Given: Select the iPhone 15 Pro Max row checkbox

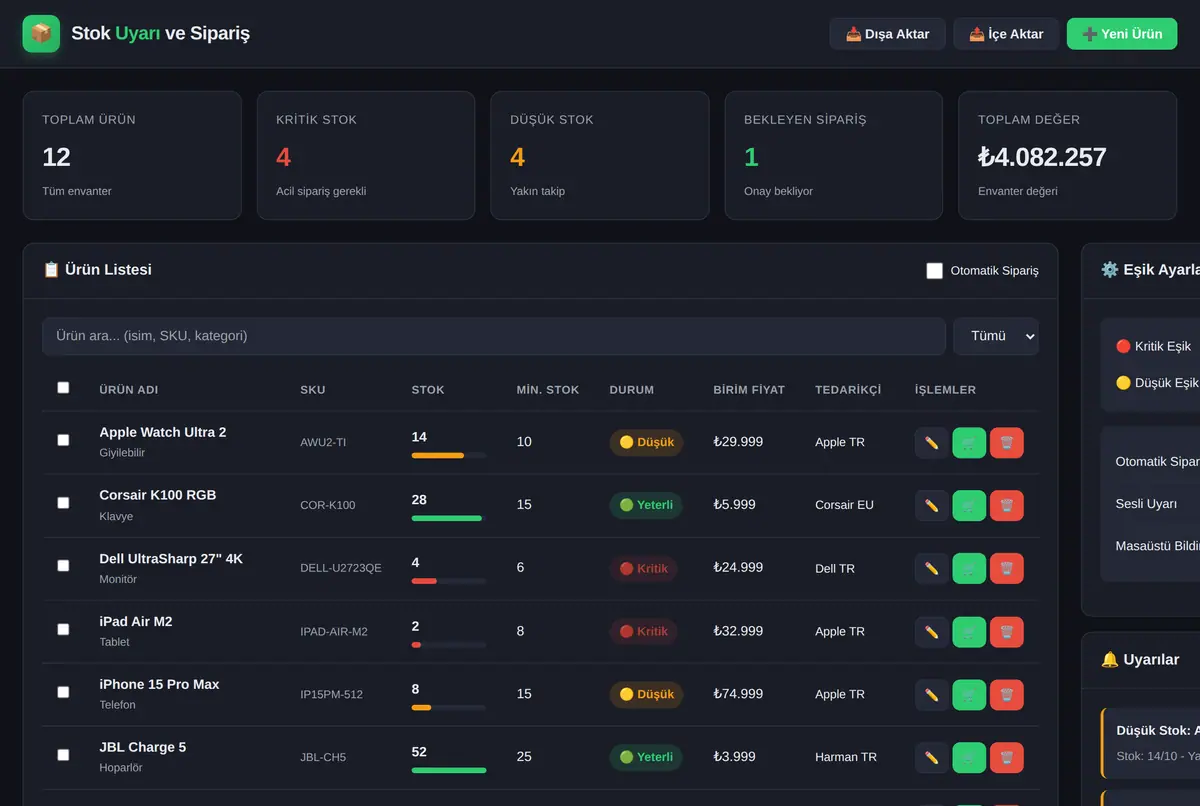Looking at the screenshot, I should (63, 692).
